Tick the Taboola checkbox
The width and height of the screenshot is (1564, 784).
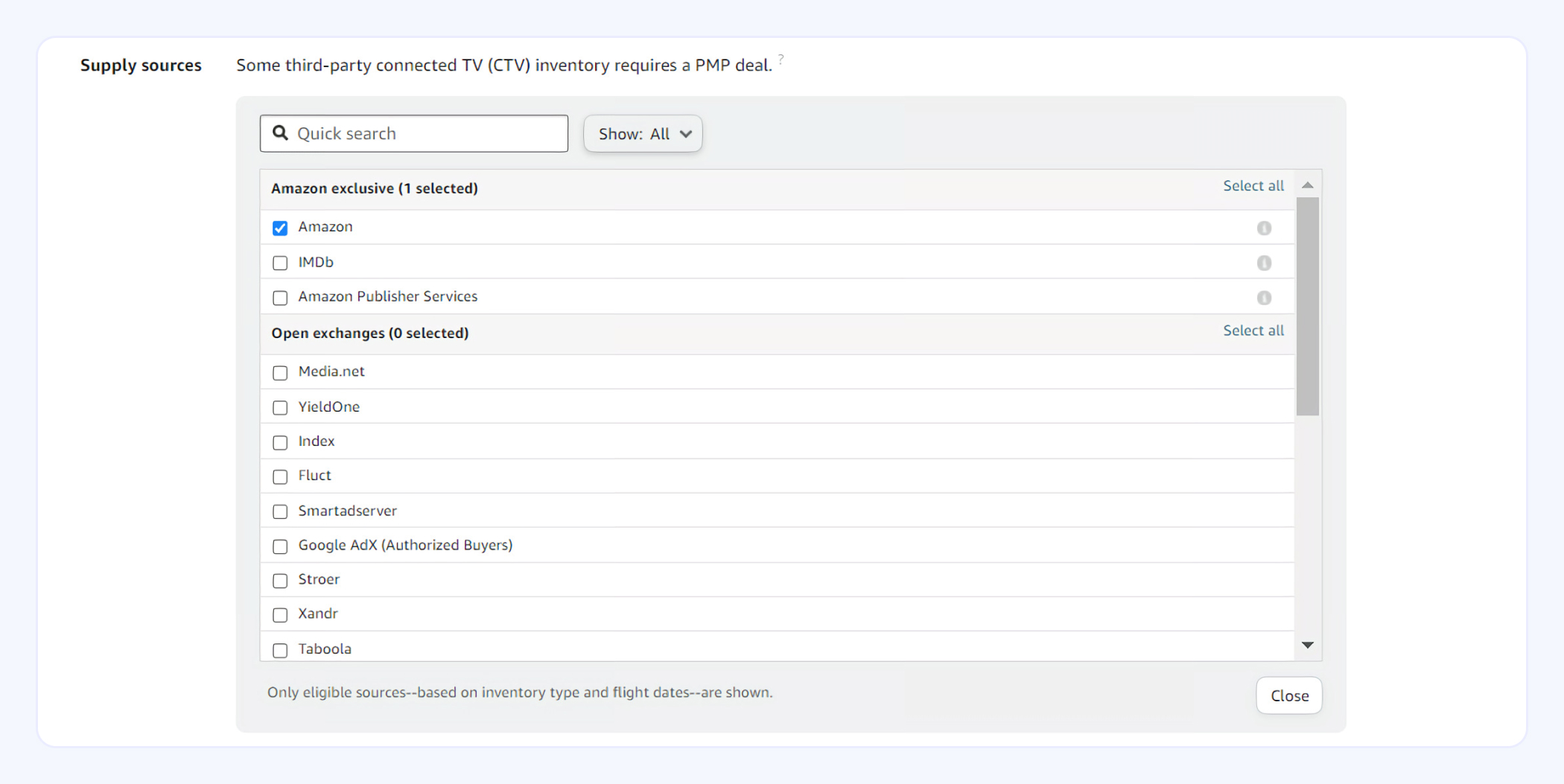click(x=280, y=650)
